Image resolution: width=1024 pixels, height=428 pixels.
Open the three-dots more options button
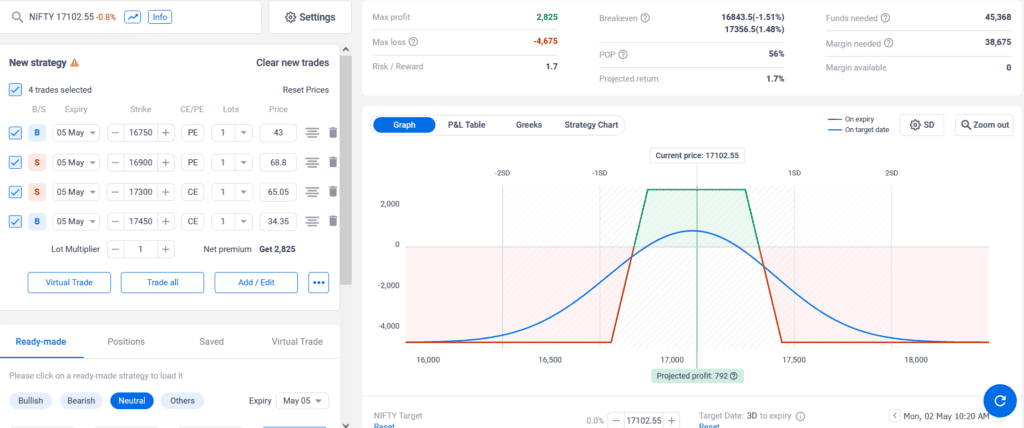click(x=319, y=282)
